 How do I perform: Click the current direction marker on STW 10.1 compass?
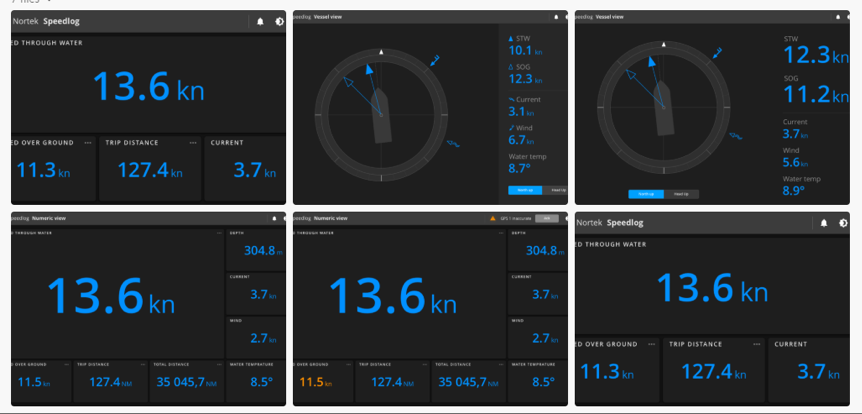pyautogui.click(x=453, y=144)
